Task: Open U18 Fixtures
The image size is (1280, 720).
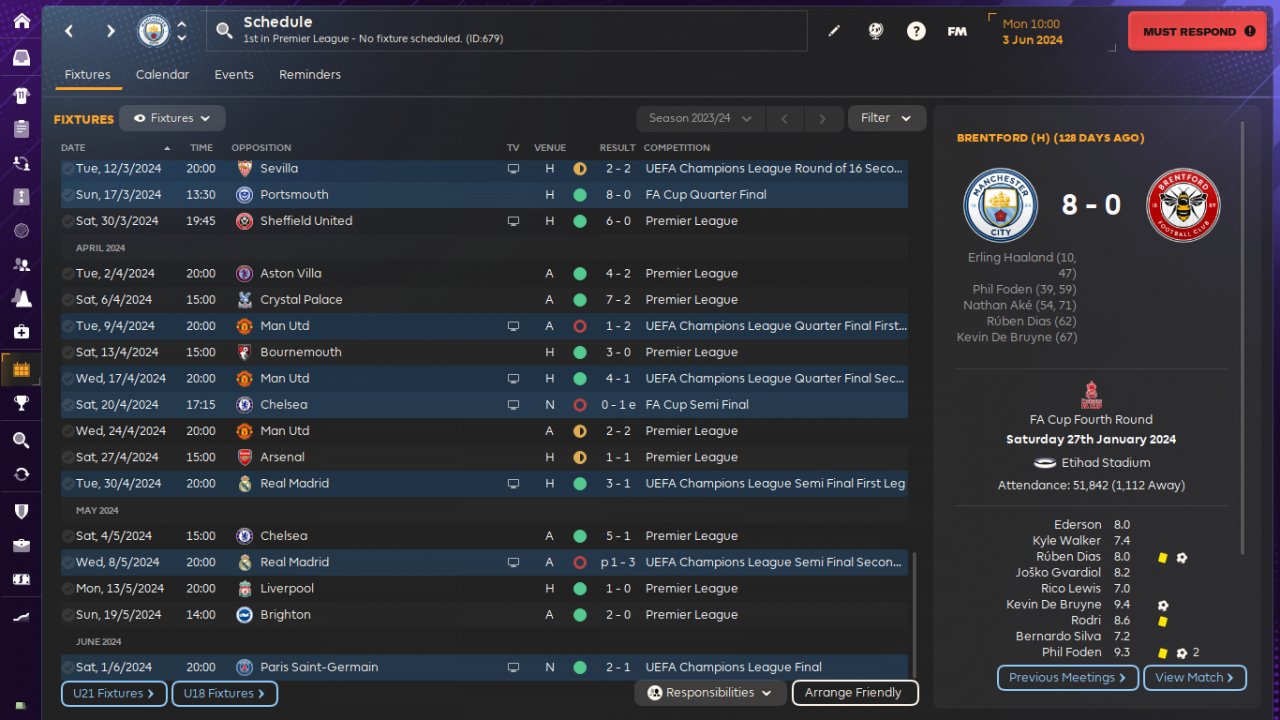Action: pyautogui.click(x=224, y=693)
